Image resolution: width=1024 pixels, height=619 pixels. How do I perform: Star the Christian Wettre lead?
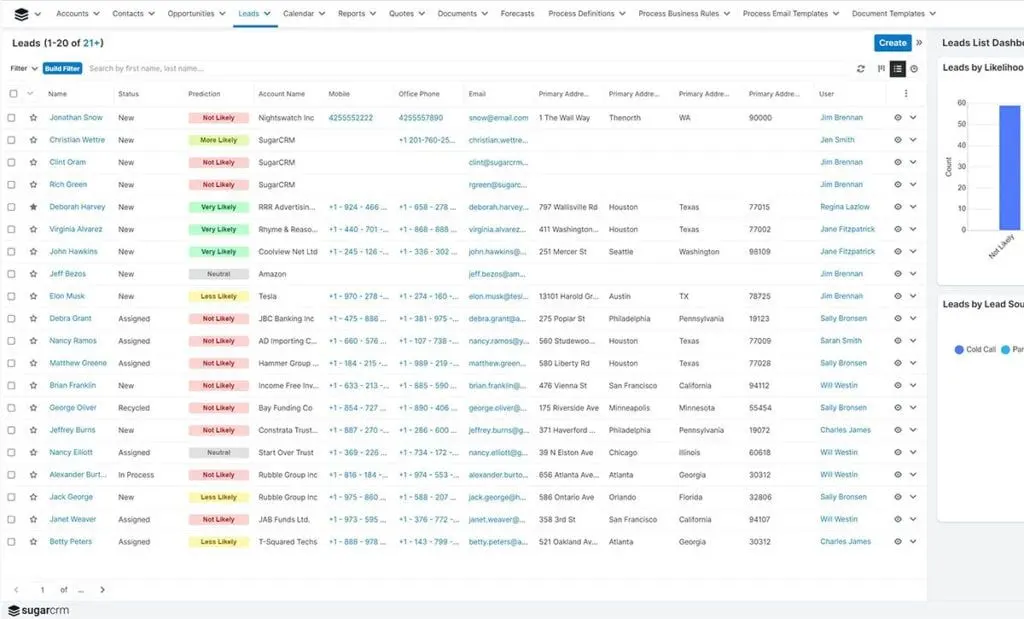[33, 140]
